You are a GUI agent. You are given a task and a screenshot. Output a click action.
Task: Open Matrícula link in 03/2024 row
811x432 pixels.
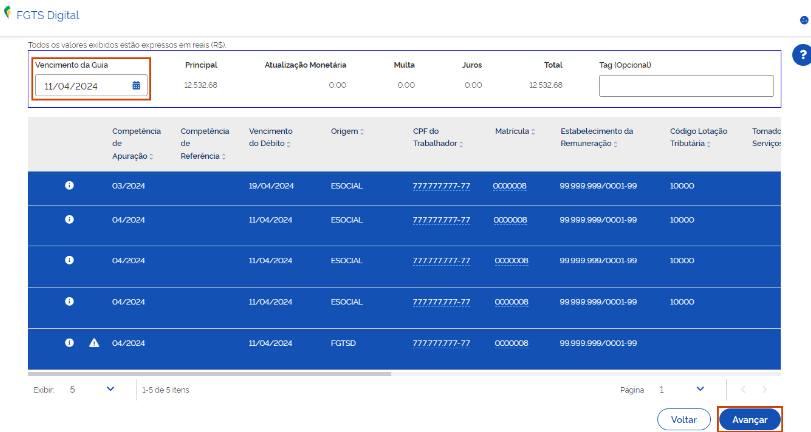coord(509,186)
